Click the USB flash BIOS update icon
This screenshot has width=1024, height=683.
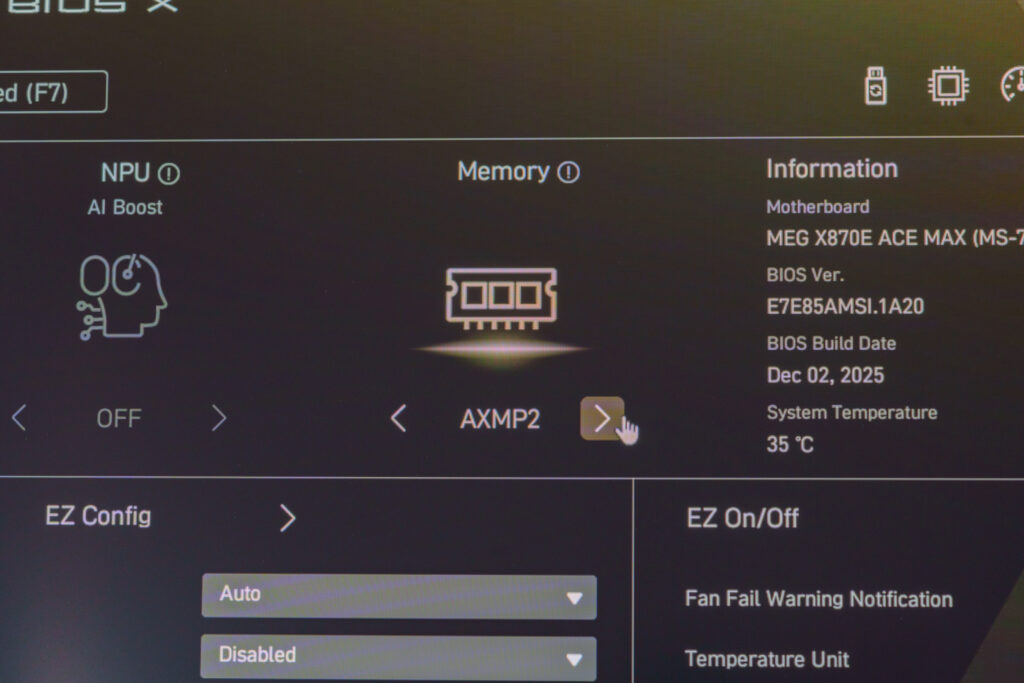[876, 86]
